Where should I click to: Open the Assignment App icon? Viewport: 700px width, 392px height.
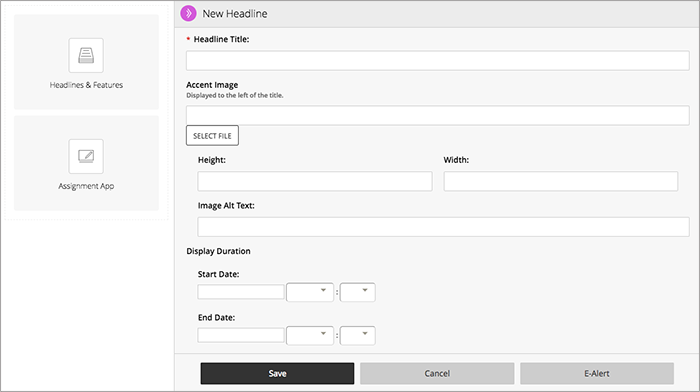coord(86,156)
